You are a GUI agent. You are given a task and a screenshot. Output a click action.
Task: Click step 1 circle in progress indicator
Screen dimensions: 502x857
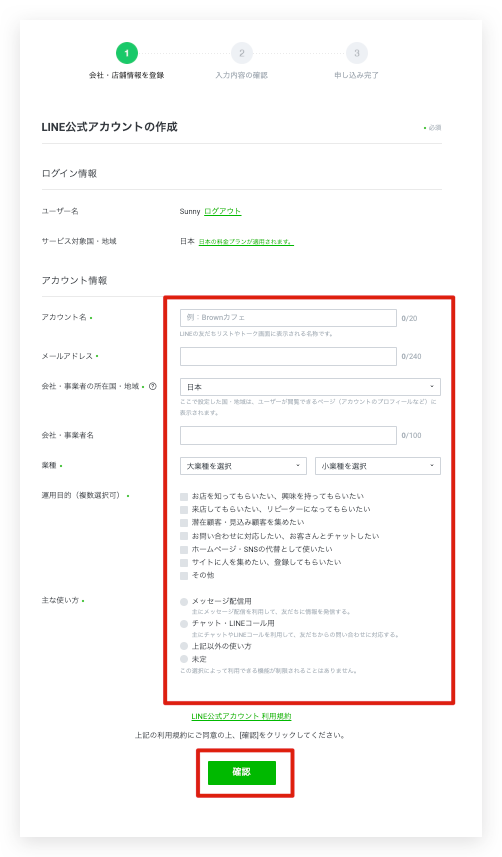tap(127, 53)
